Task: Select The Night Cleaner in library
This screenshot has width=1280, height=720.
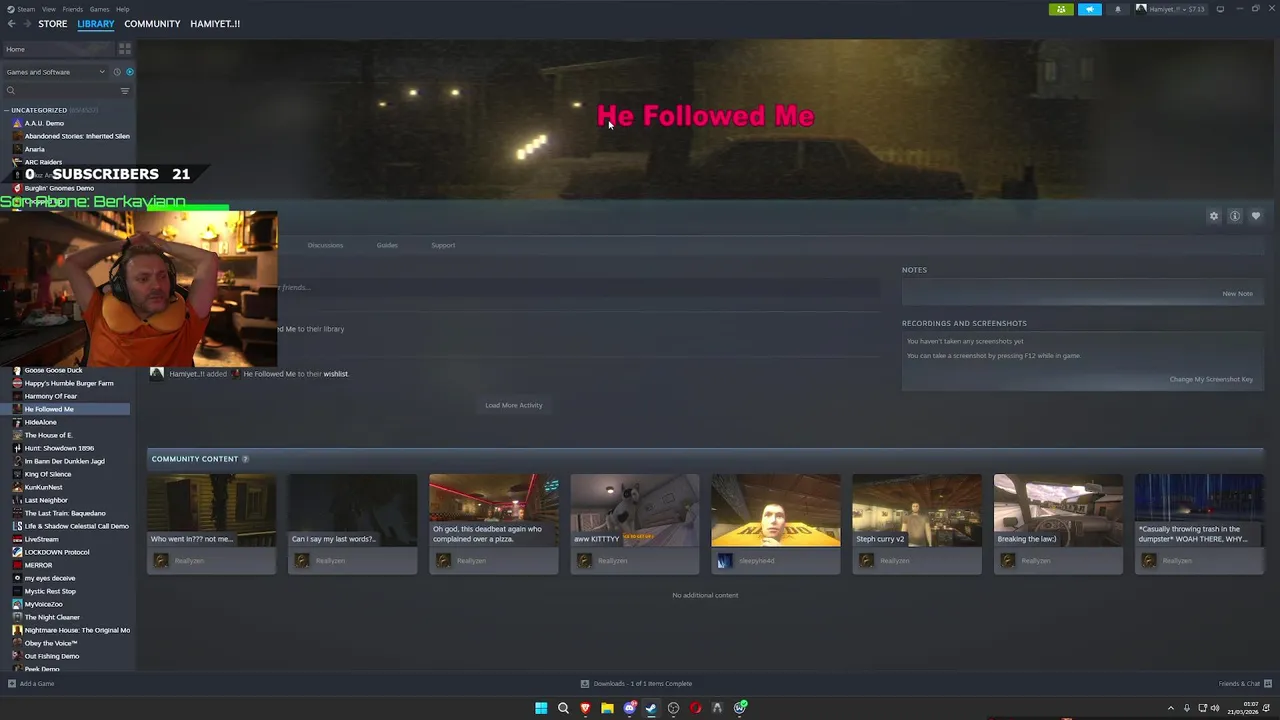Action: click(x=52, y=617)
